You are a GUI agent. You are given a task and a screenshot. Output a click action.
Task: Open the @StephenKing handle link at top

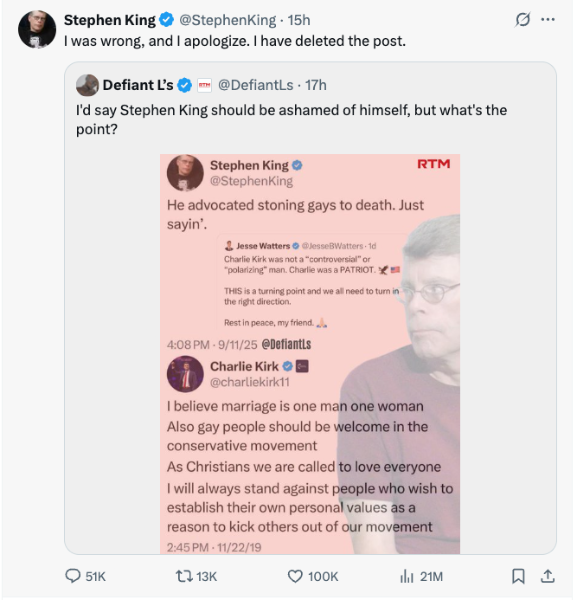click(x=228, y=20)
